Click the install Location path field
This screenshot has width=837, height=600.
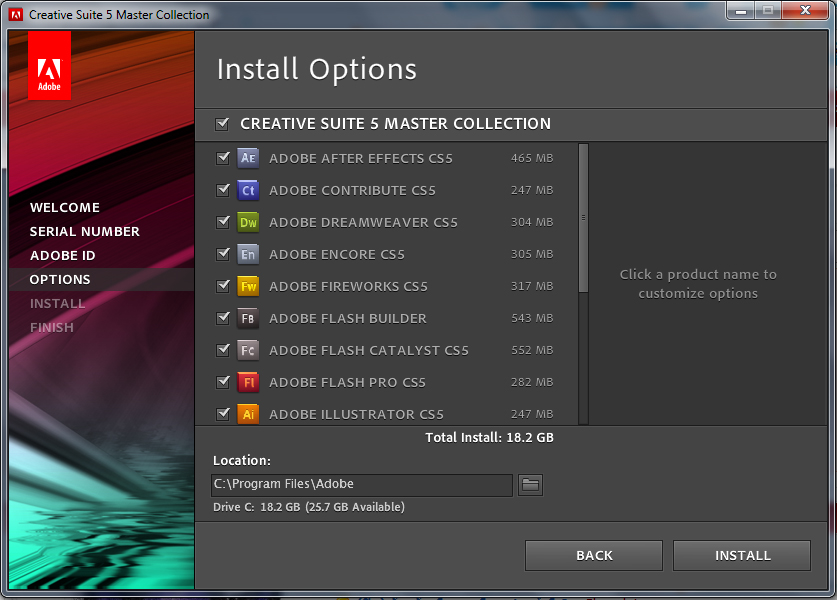point(362,485)
